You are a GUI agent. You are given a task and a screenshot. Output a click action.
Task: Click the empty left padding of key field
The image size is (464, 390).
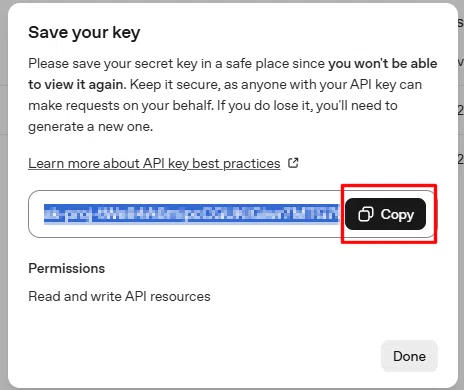[36, 214]
